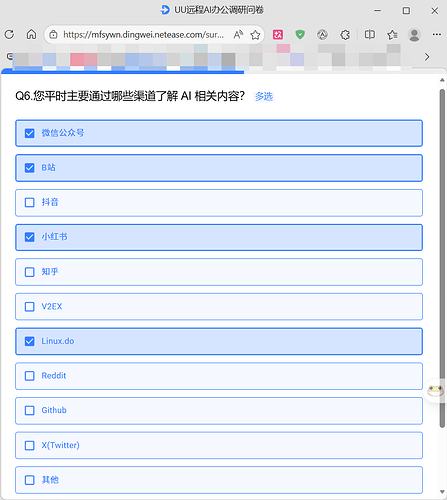This screenshot has height=500, width=447.
Task: Minimize the browser window
Action: tap(377, 11)
